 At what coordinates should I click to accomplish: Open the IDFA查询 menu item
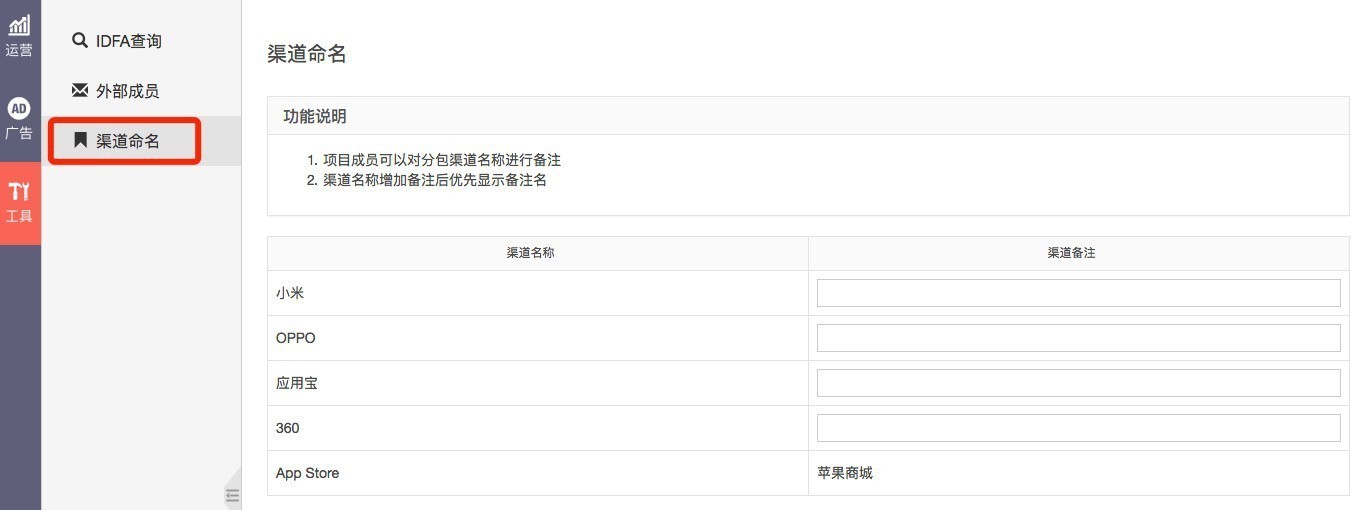tap(128, 41)
